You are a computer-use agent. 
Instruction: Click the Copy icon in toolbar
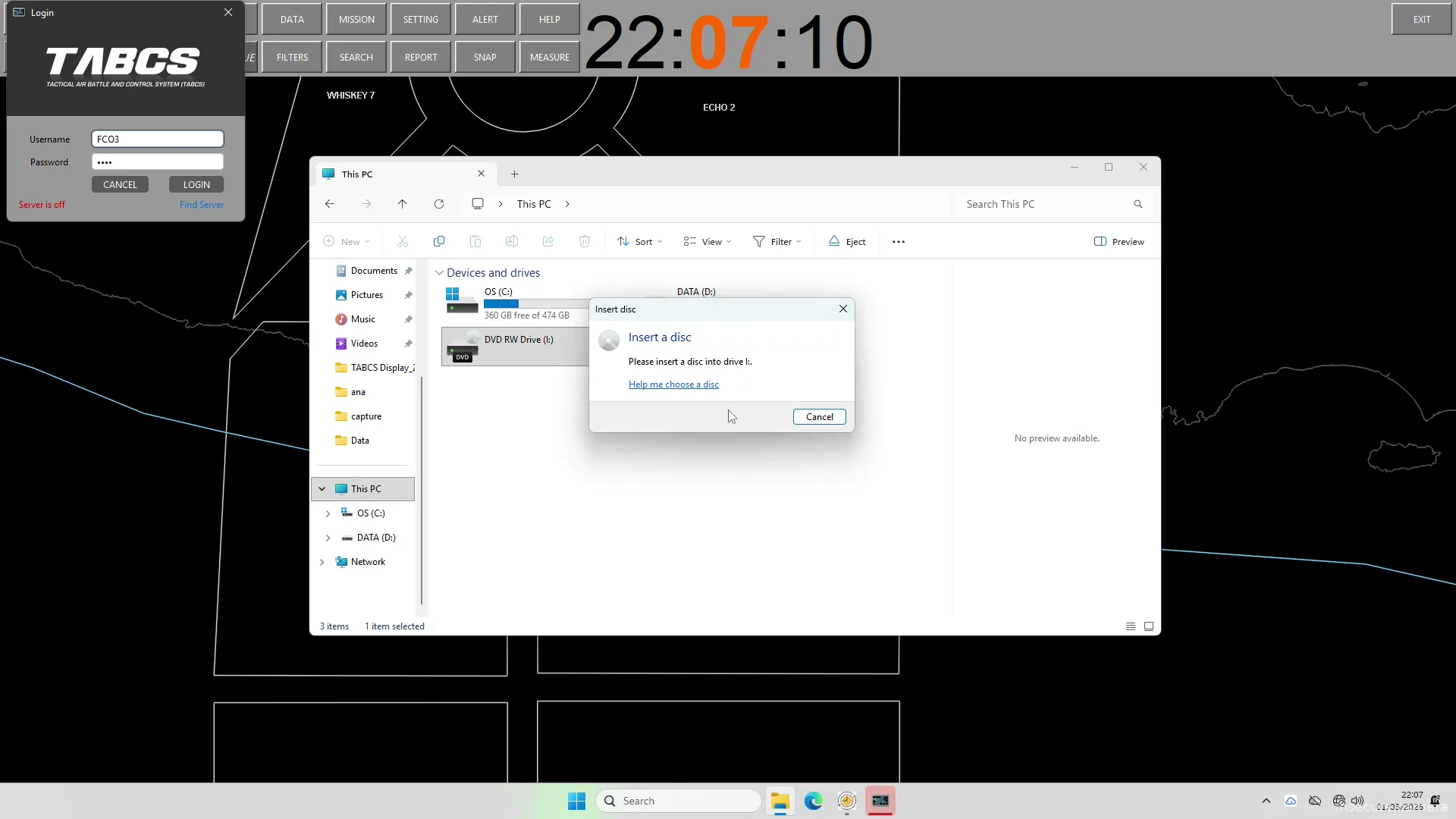coord(438,241)
